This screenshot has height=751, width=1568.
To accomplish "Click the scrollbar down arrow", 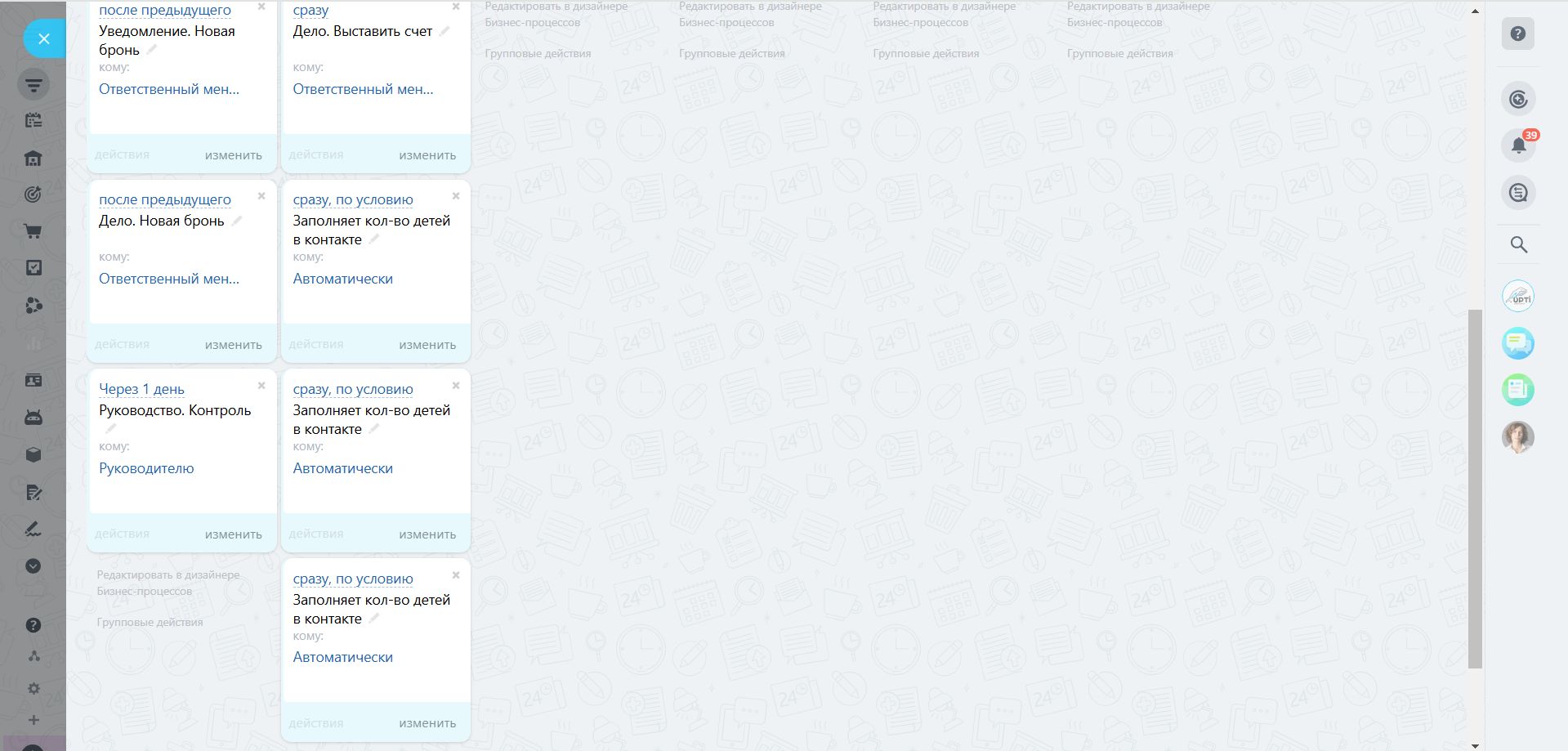I will click(x=1475, y=745).
